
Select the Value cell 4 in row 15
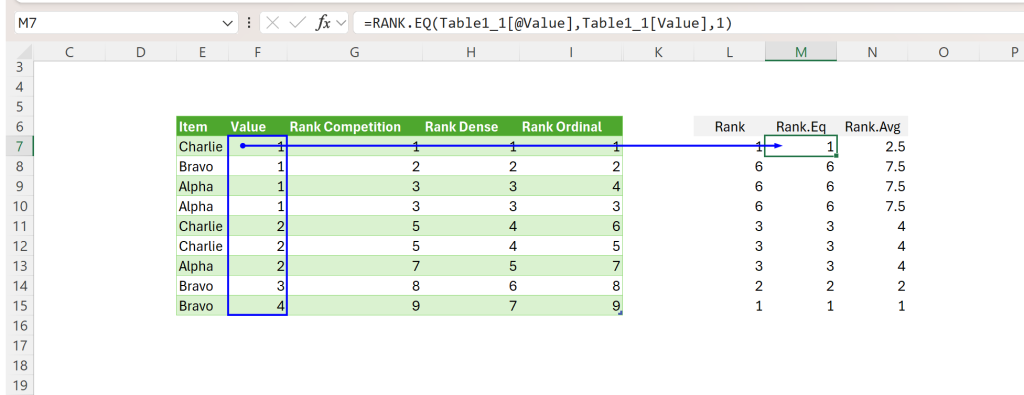257,306
